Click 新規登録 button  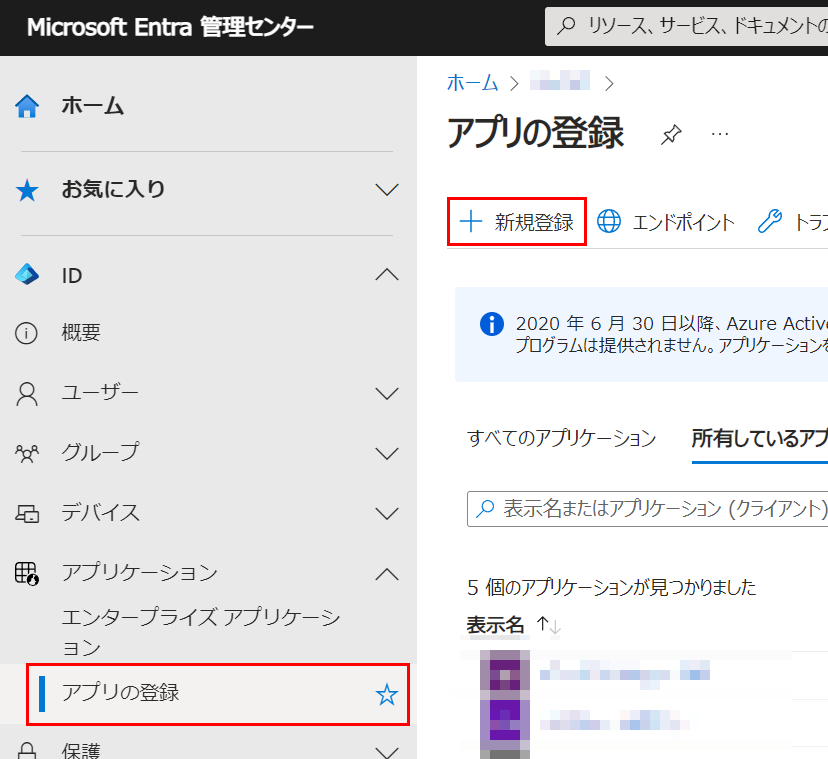click(x=517, y=221)
